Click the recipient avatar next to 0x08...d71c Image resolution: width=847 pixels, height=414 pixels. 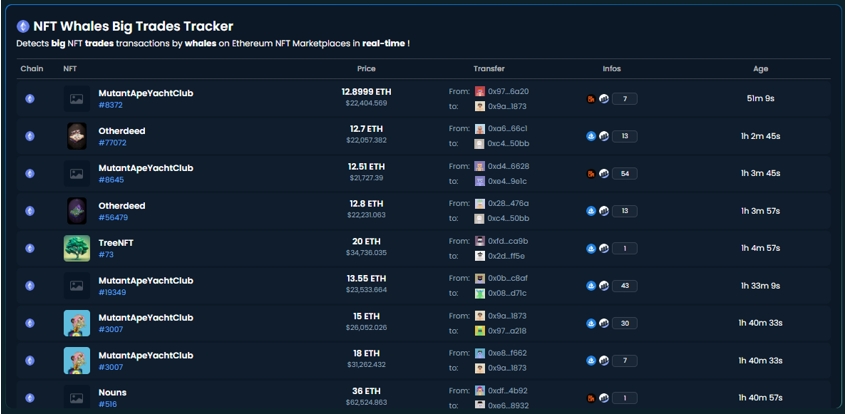(x=480, y=293)
